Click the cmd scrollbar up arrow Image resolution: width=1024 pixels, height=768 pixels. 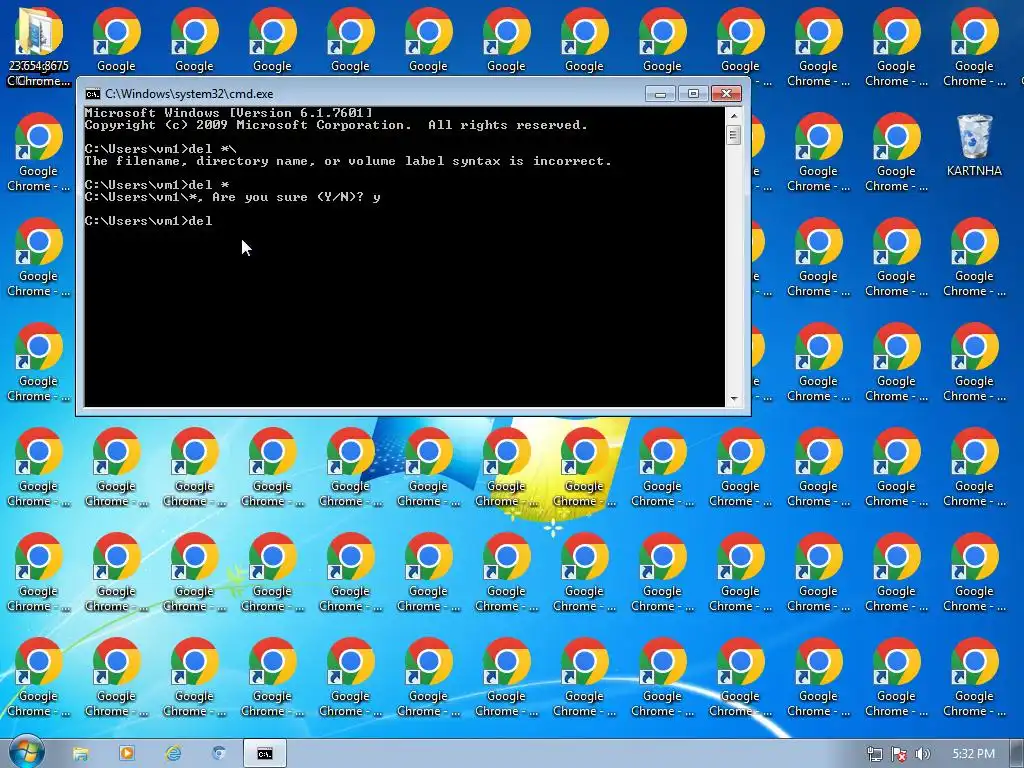coord(734,116)
